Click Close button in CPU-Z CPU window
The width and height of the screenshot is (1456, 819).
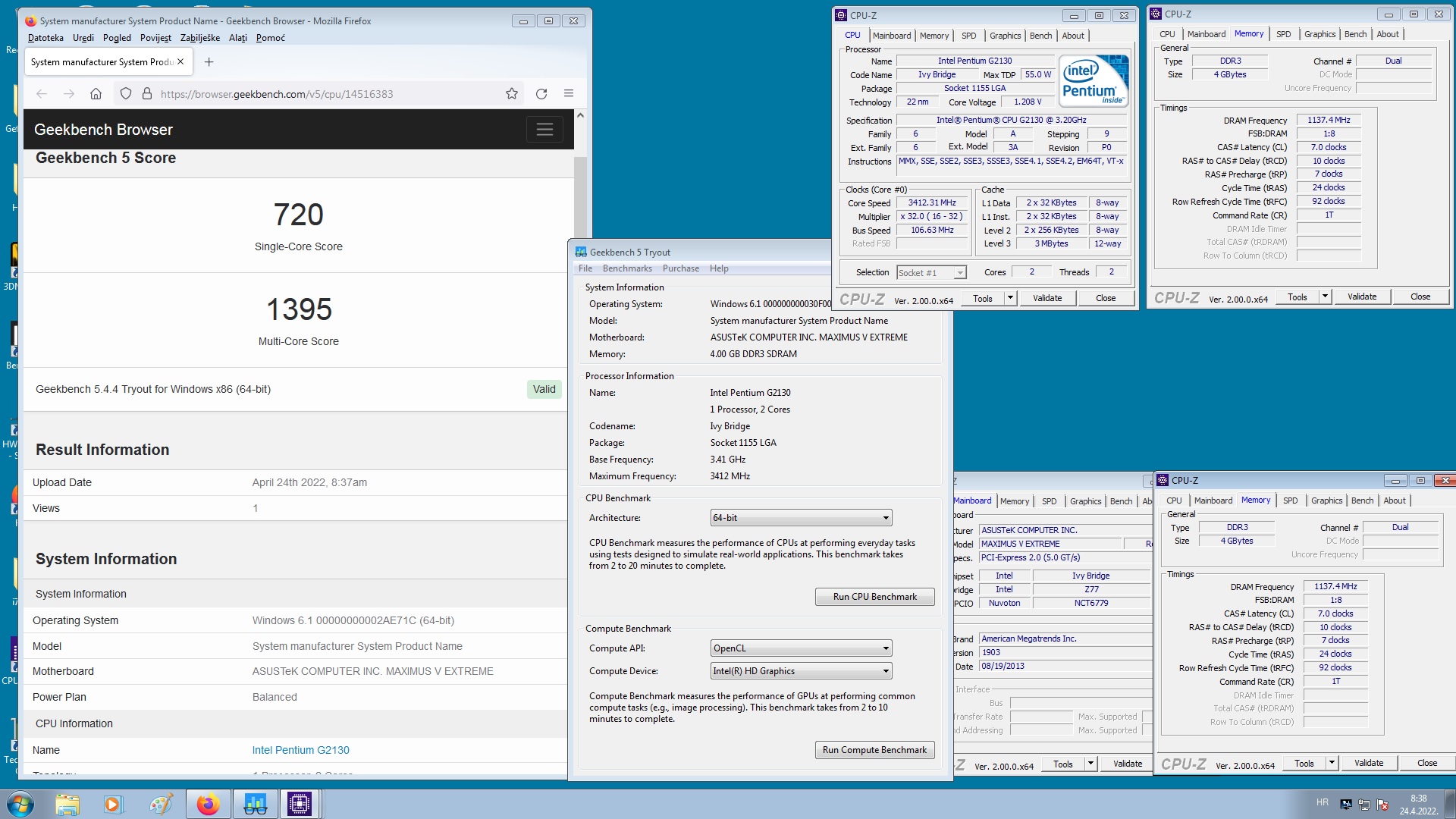[x=1106, y=298]
